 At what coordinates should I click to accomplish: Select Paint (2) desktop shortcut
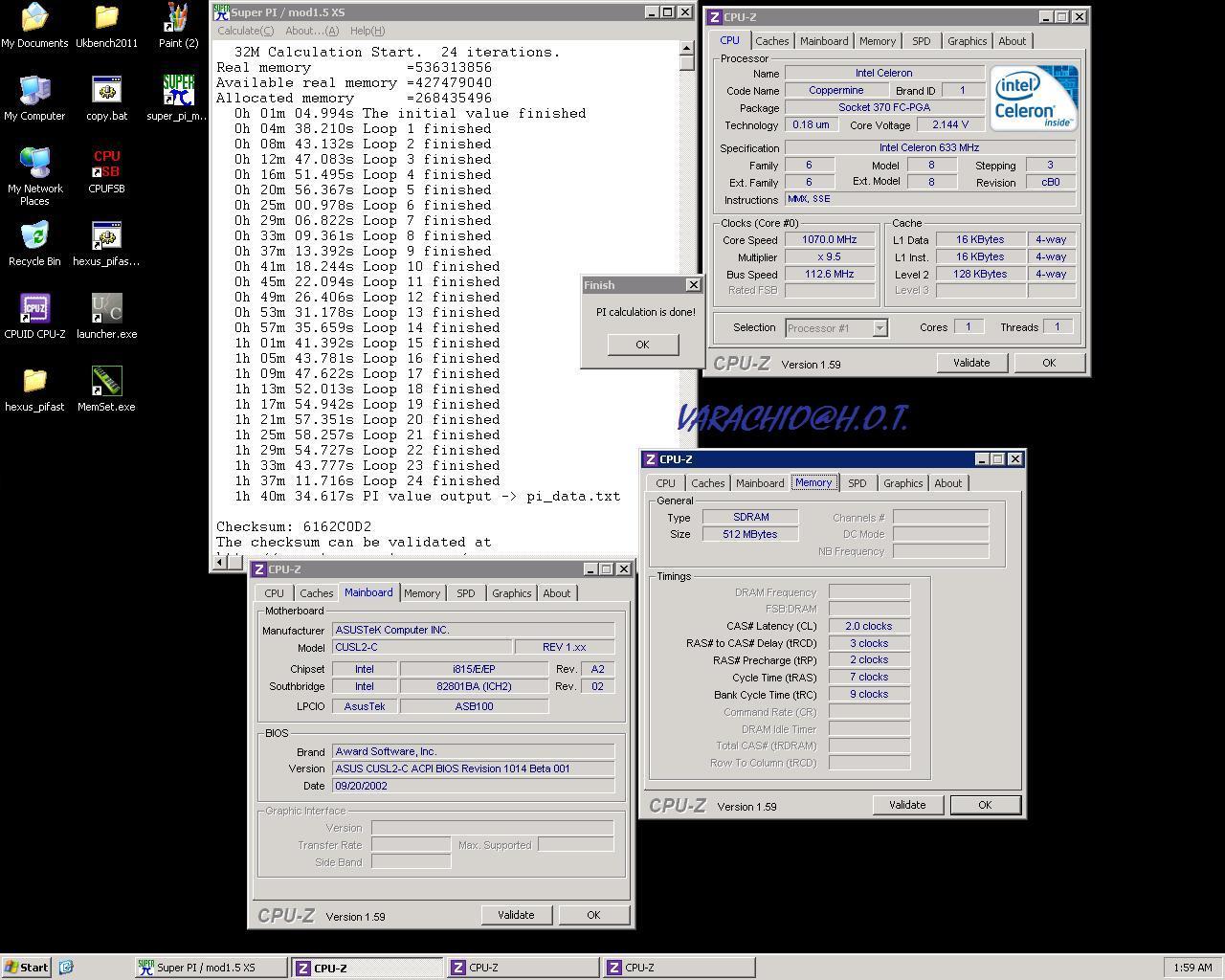[x=178, y=26]
